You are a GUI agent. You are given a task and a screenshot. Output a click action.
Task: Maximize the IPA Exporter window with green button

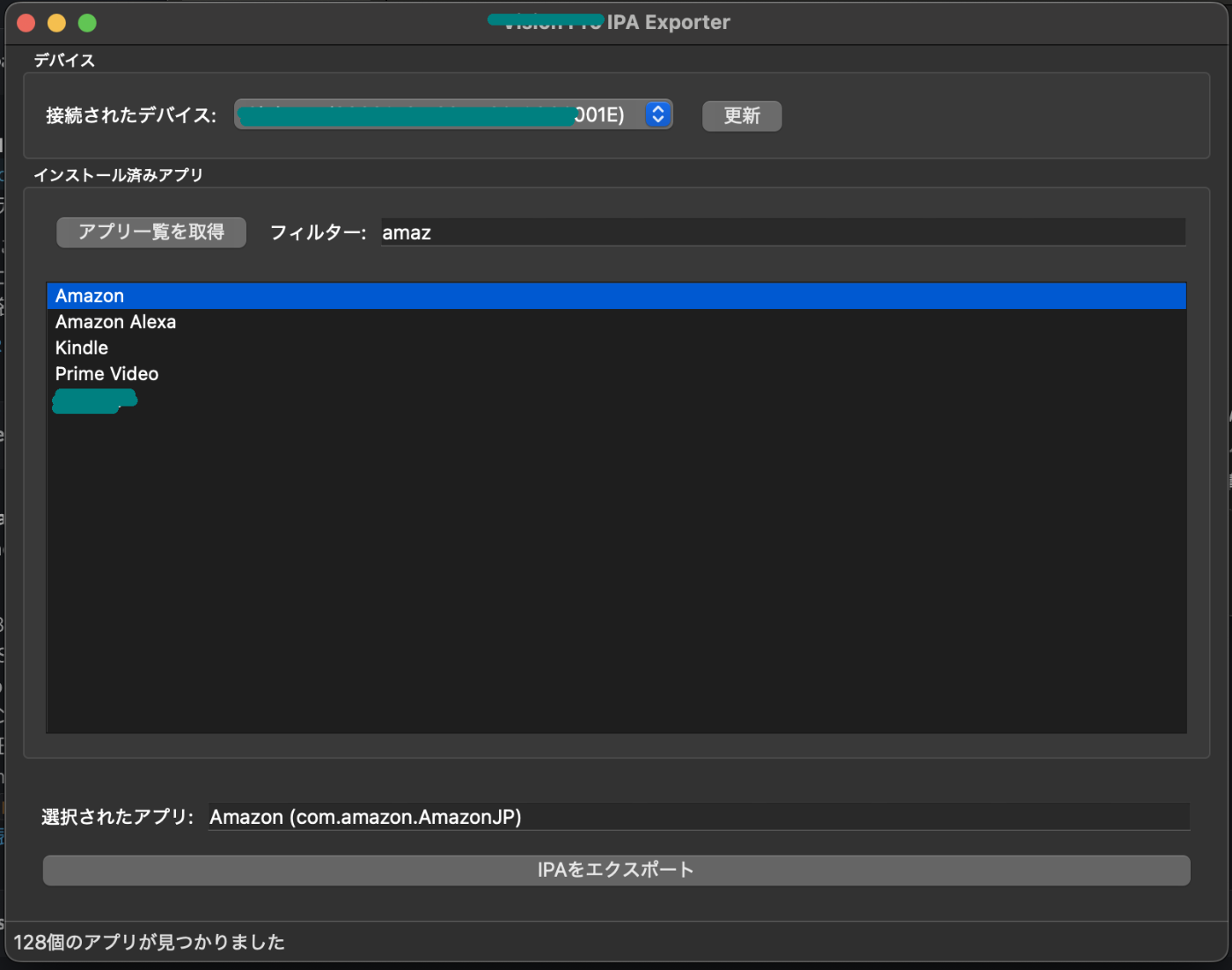pyautogui.click(x=87, y=23)
